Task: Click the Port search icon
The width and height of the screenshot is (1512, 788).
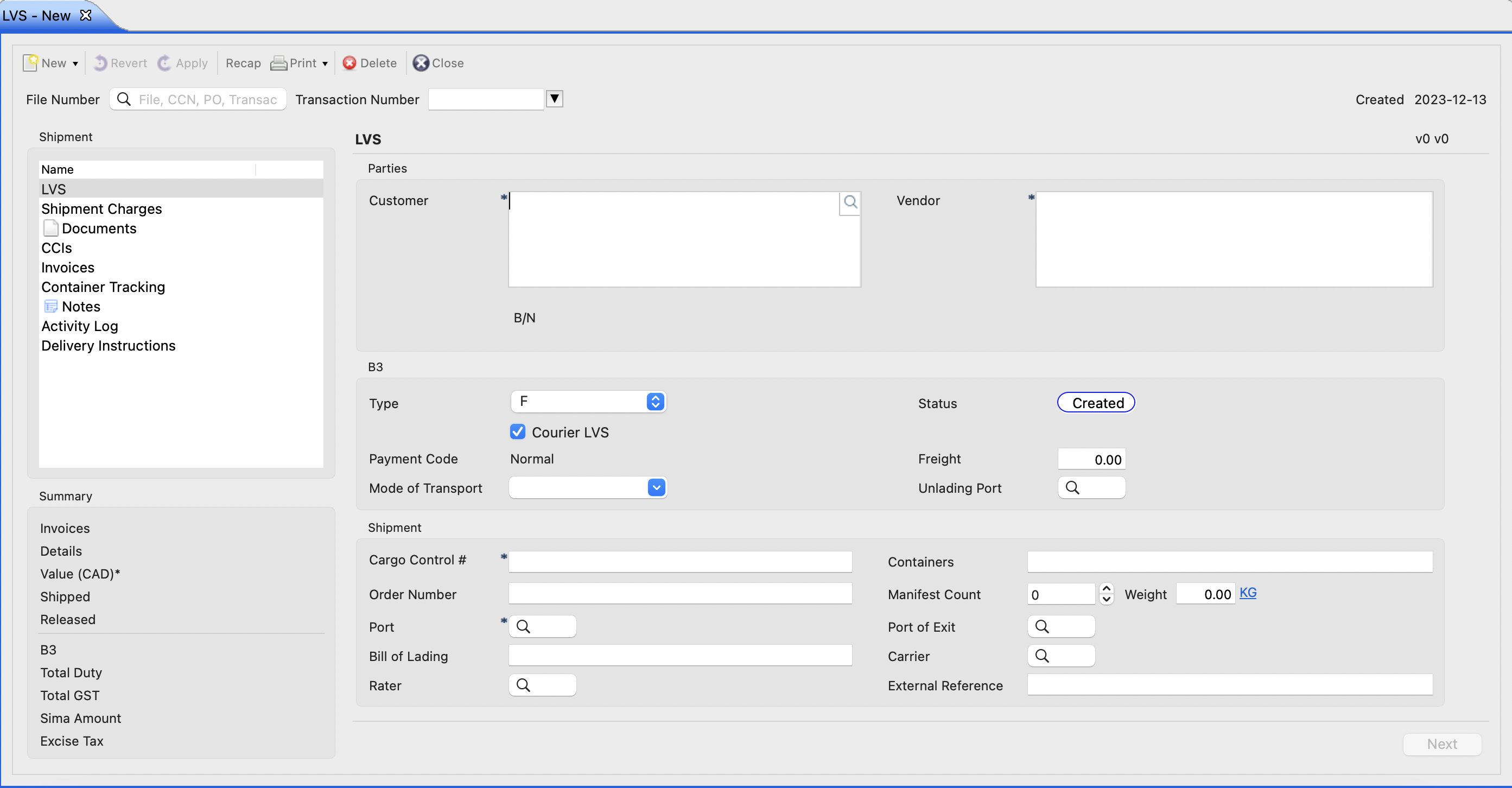Action: (523, 627)
